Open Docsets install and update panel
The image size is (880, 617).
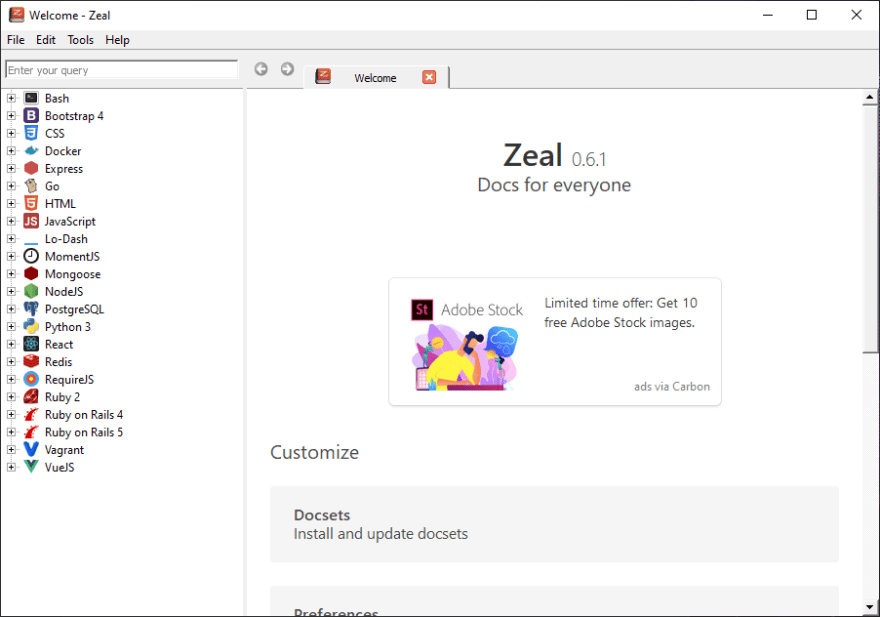554,524
